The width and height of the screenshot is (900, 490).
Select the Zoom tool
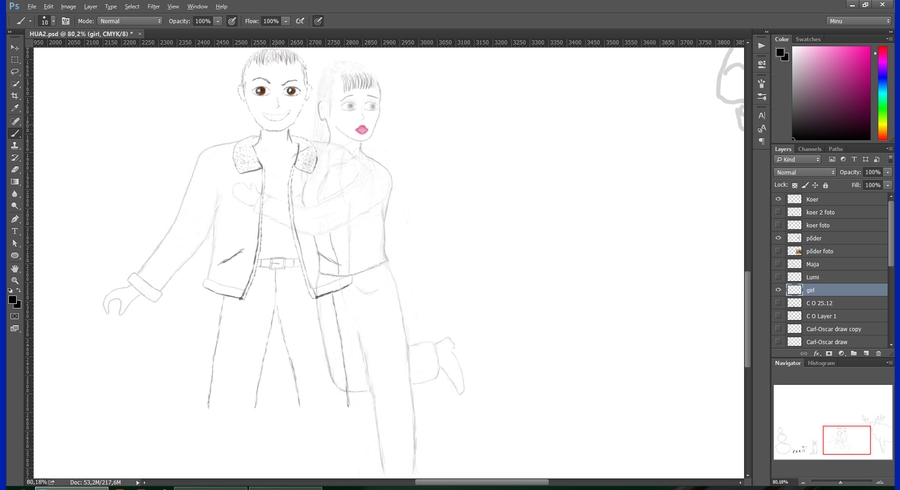click(15, 281)
